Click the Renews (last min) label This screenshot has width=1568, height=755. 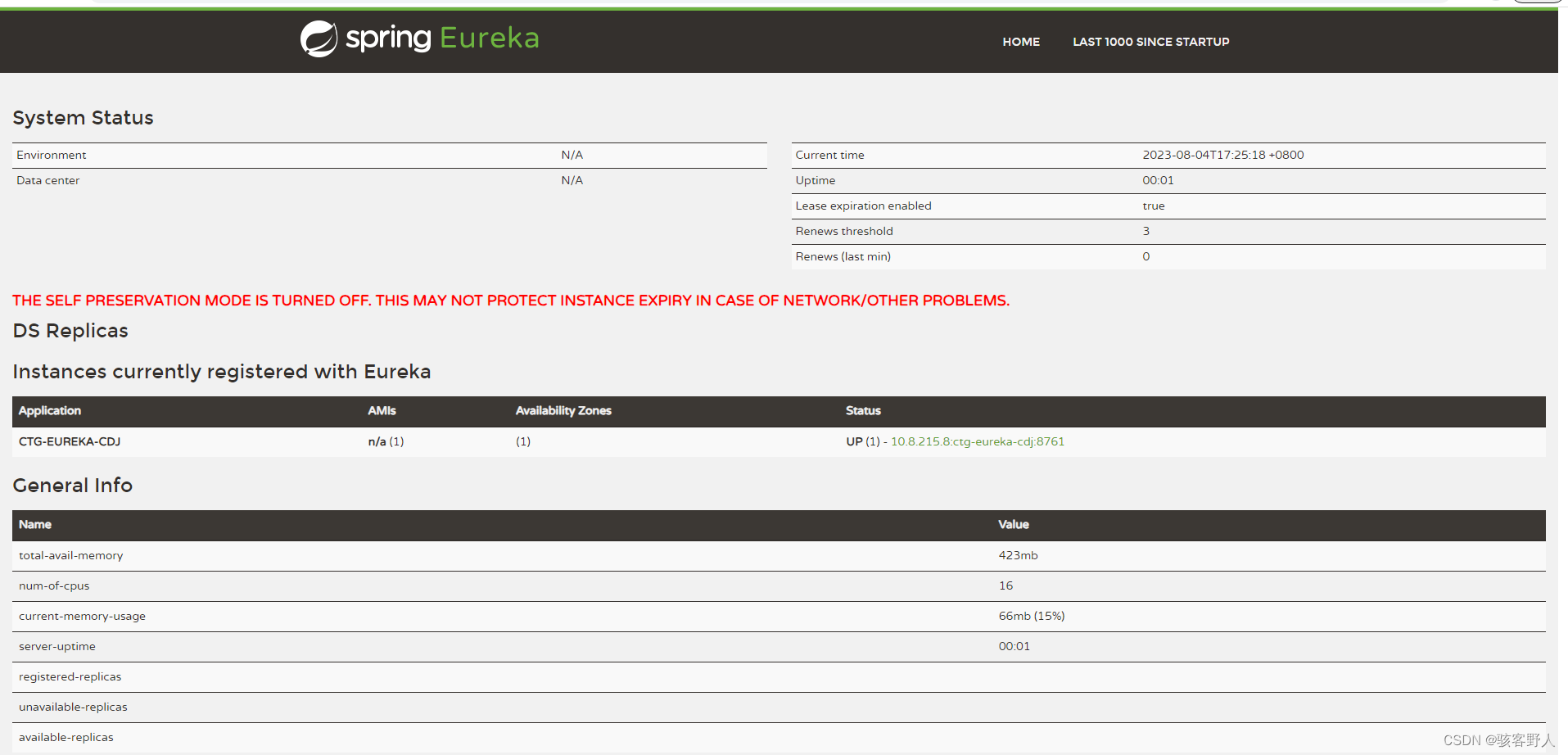[843, 256]
